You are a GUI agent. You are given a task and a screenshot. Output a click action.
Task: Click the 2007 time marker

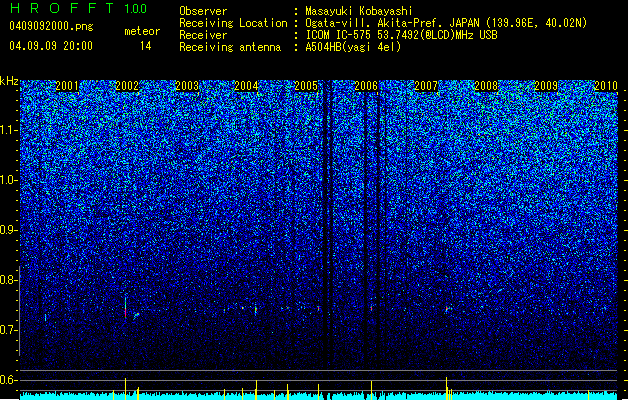(x=426, y=86)
